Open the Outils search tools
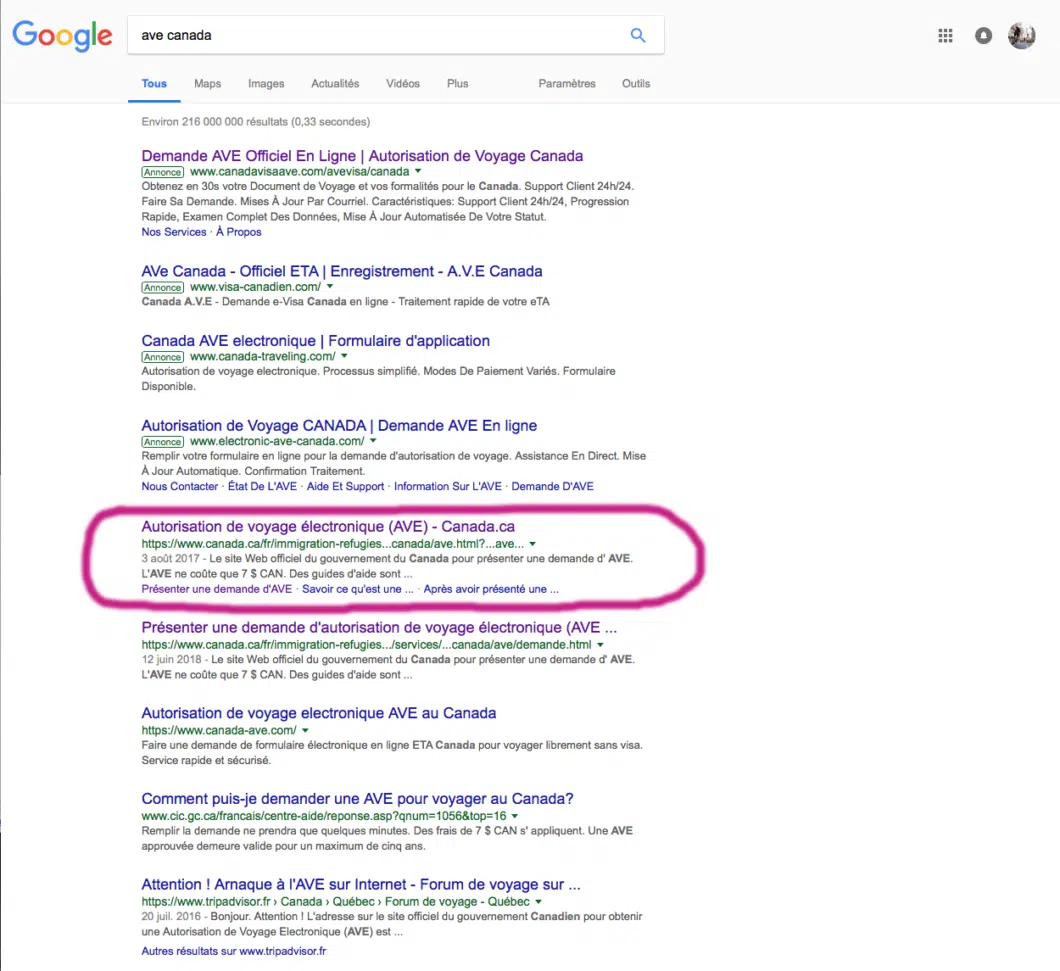The height and width of the screenshot is (971, 1060). 636,84
